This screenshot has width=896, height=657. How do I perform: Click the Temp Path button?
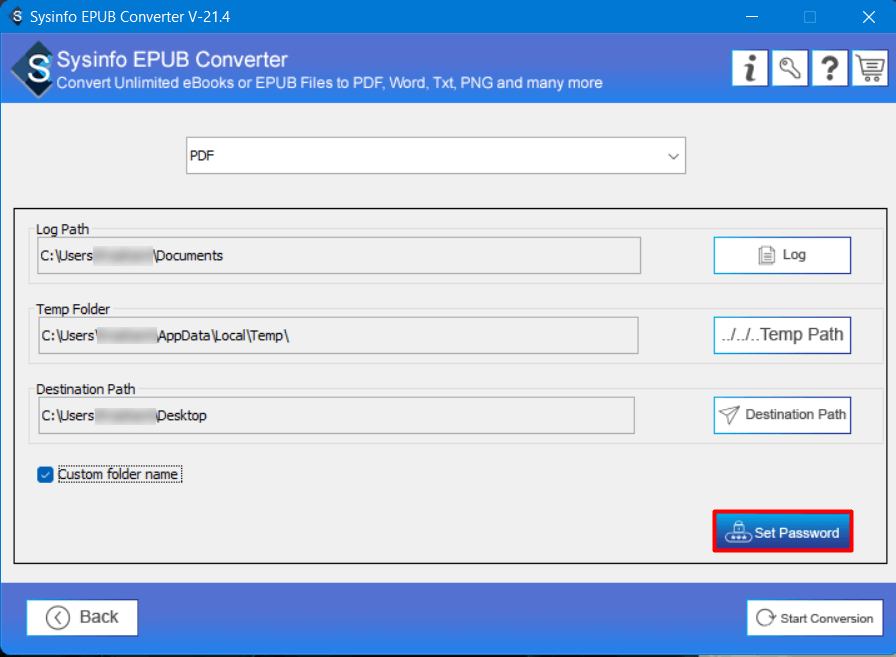click(x=781, y=335)
